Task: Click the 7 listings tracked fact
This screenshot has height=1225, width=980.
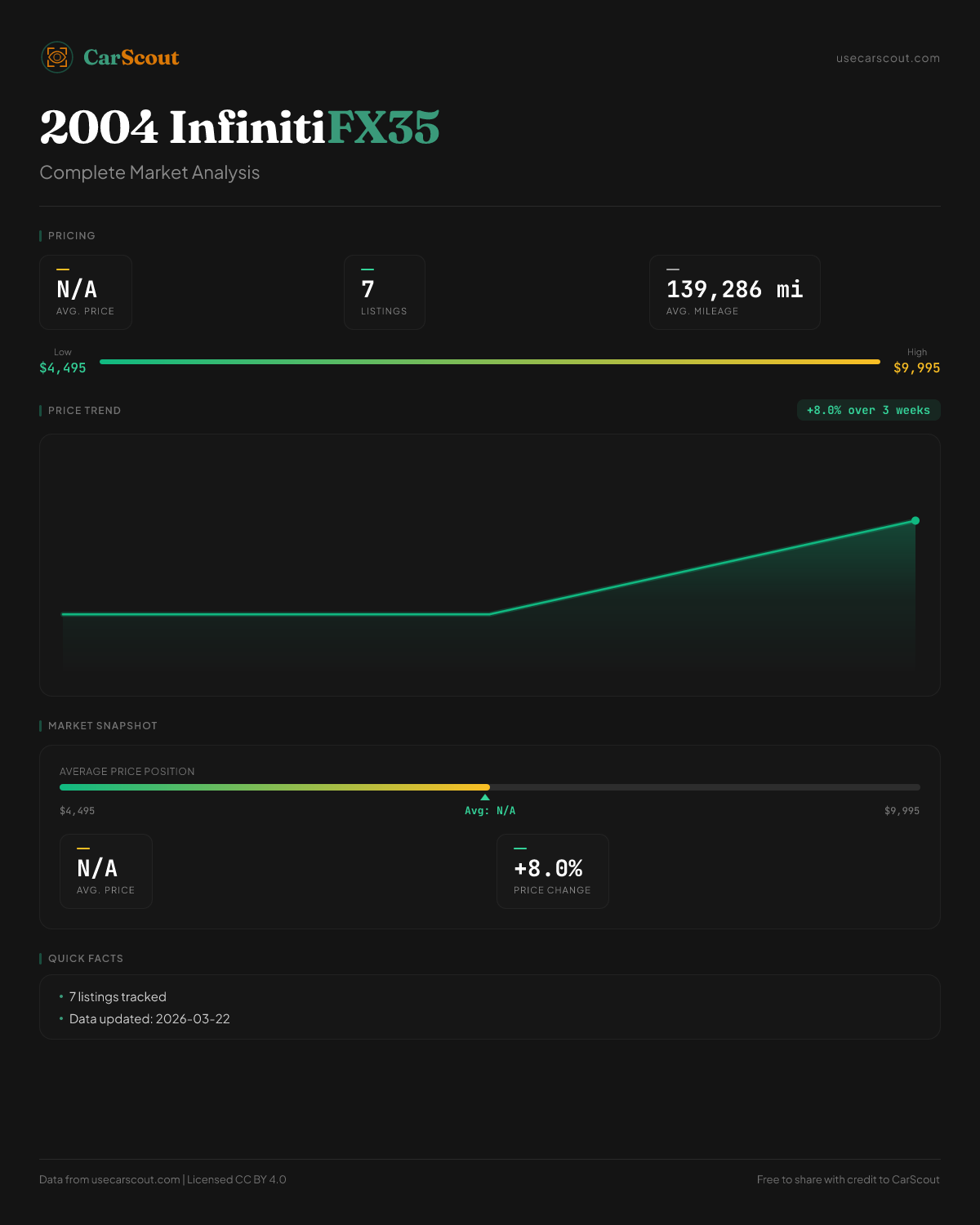Action: pyautogui.click(x=118, y=997)
